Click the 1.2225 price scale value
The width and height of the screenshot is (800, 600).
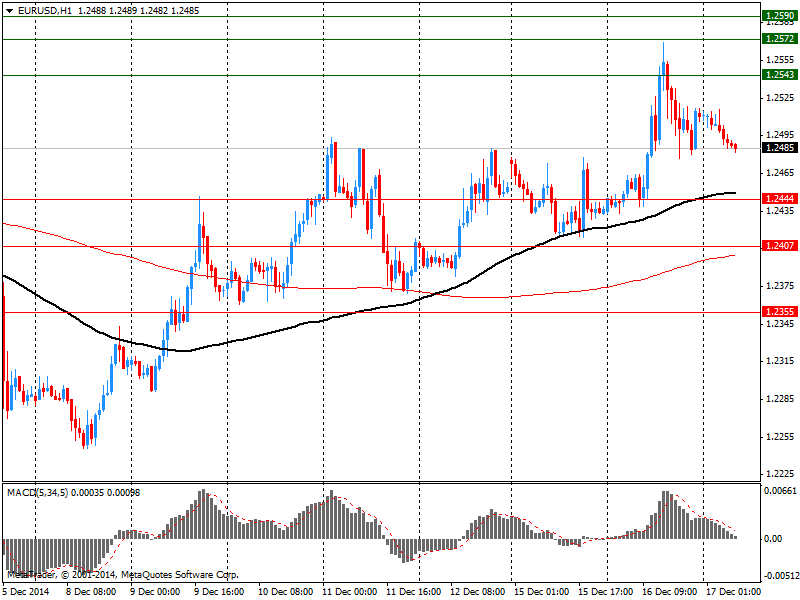781,474
